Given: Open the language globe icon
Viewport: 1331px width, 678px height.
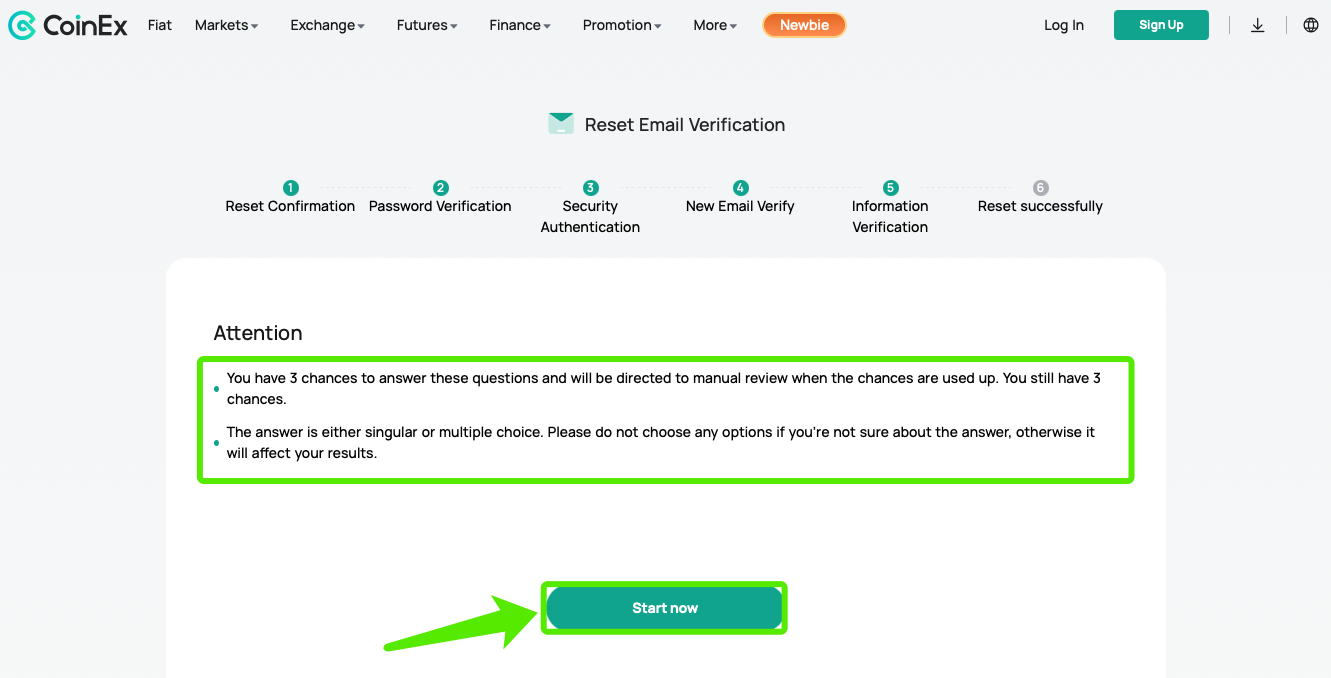Looking at the screenshot, I should (x=1311, y=25).
